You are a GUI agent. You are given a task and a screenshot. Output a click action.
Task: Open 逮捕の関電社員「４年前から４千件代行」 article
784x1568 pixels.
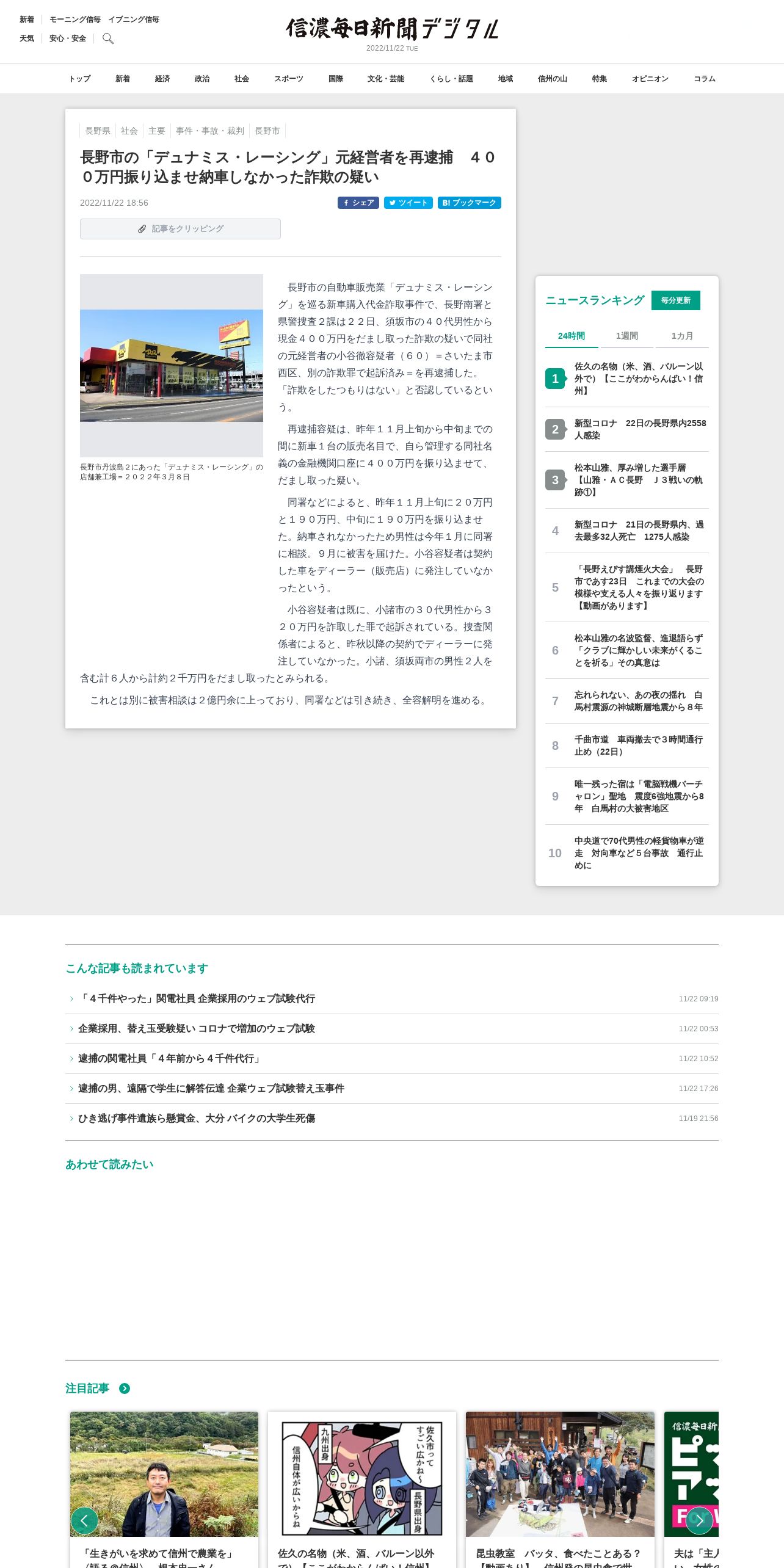click(392, 1059)
